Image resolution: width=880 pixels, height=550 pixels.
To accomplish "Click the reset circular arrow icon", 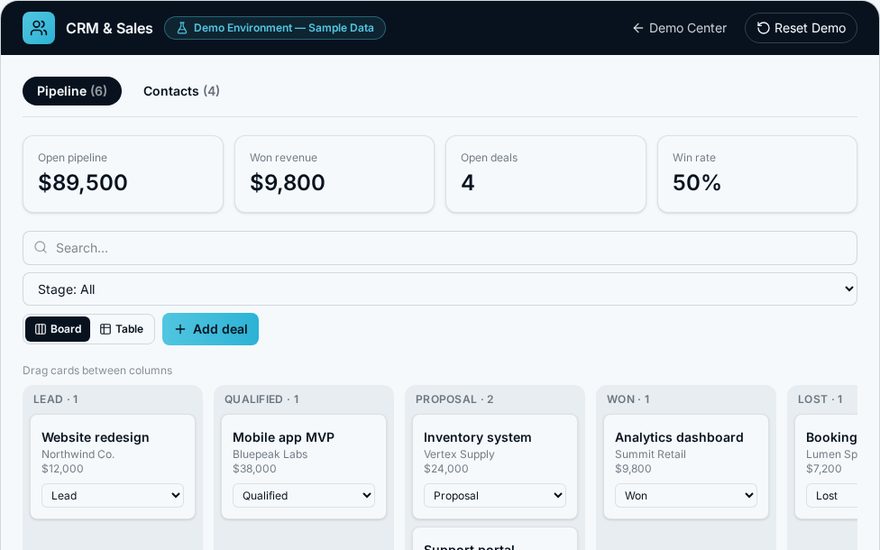I will 763,28.
